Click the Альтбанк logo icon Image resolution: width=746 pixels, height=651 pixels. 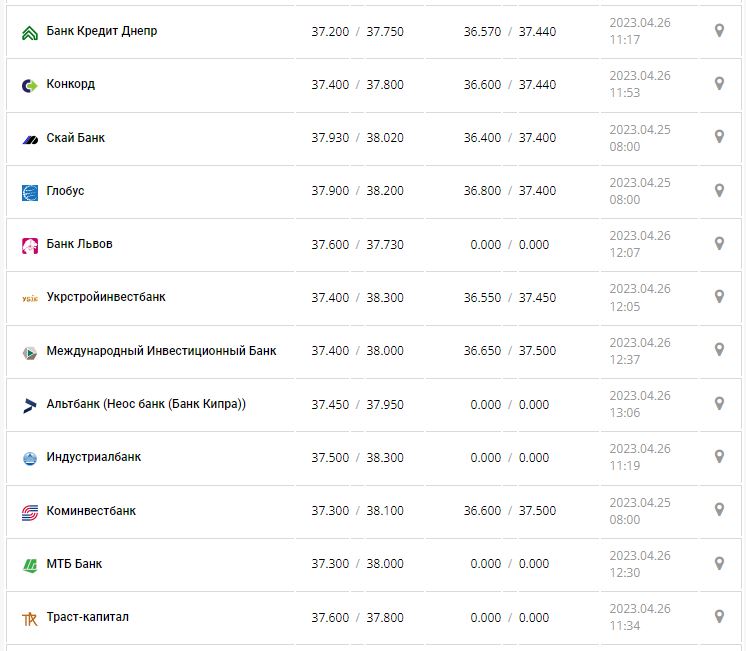click(x=30, y=405)
